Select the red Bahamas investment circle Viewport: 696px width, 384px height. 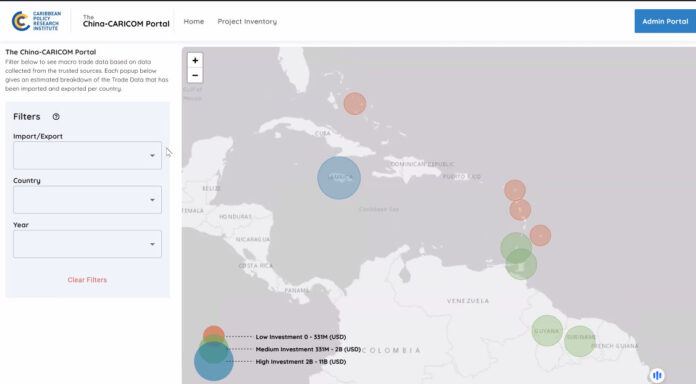(x=355, y=104)
